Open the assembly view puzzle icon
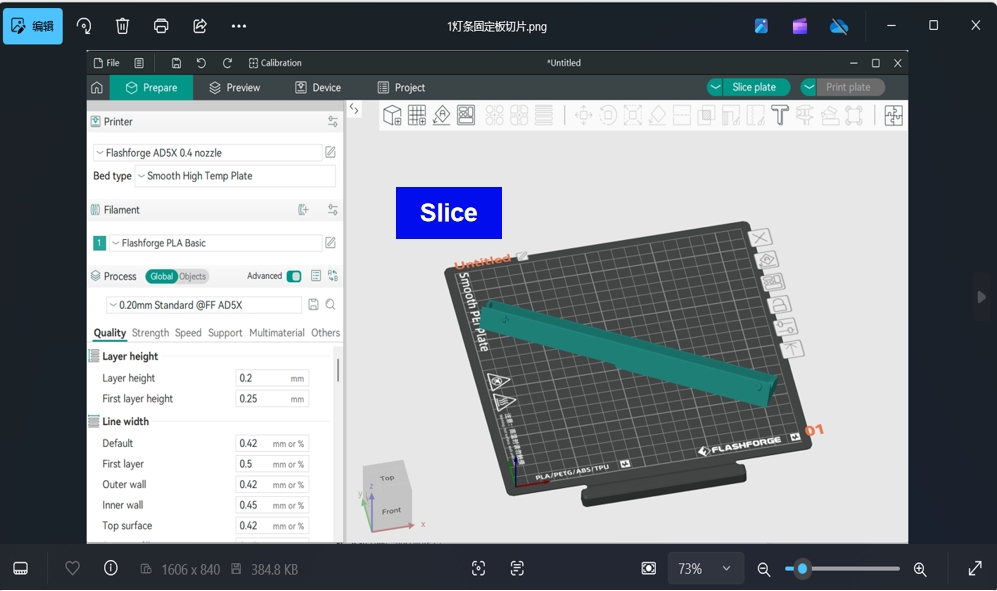This screenshot has height=591, width=997. point(893,115)
